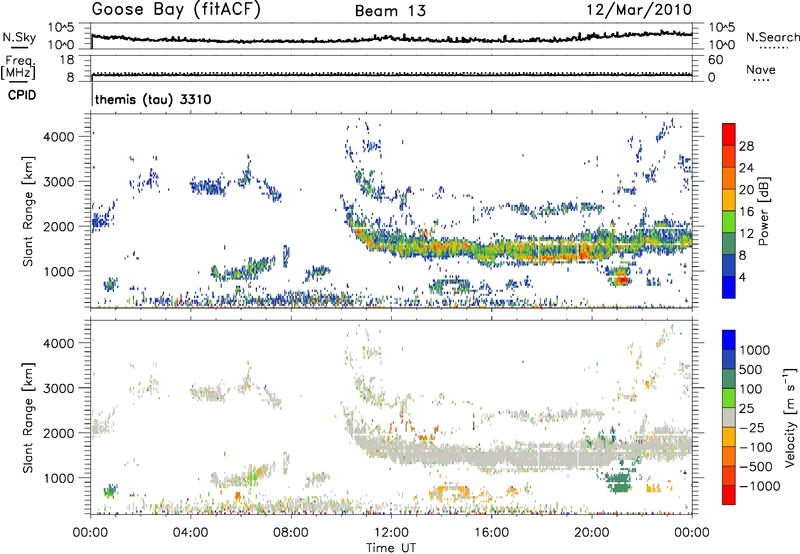Click the "Velocity [m s-1]" colorbar title
This screenshot has height=554, width=800.
pyautogui.click(x=790, y=417)
